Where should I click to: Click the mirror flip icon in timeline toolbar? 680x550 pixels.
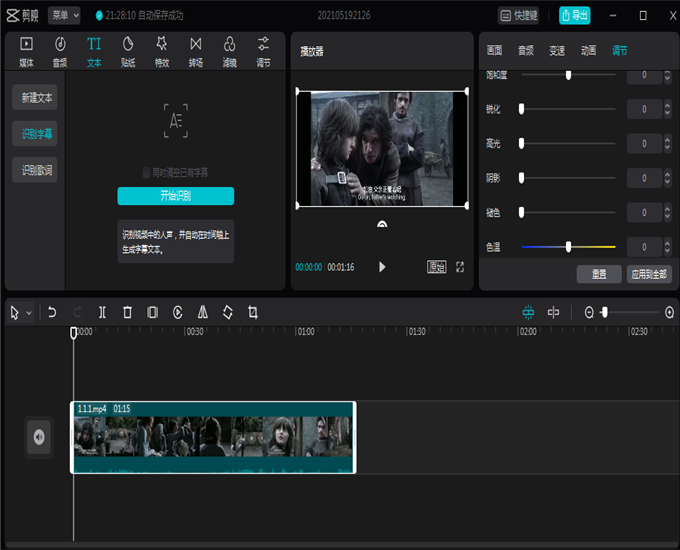point(203,312)
